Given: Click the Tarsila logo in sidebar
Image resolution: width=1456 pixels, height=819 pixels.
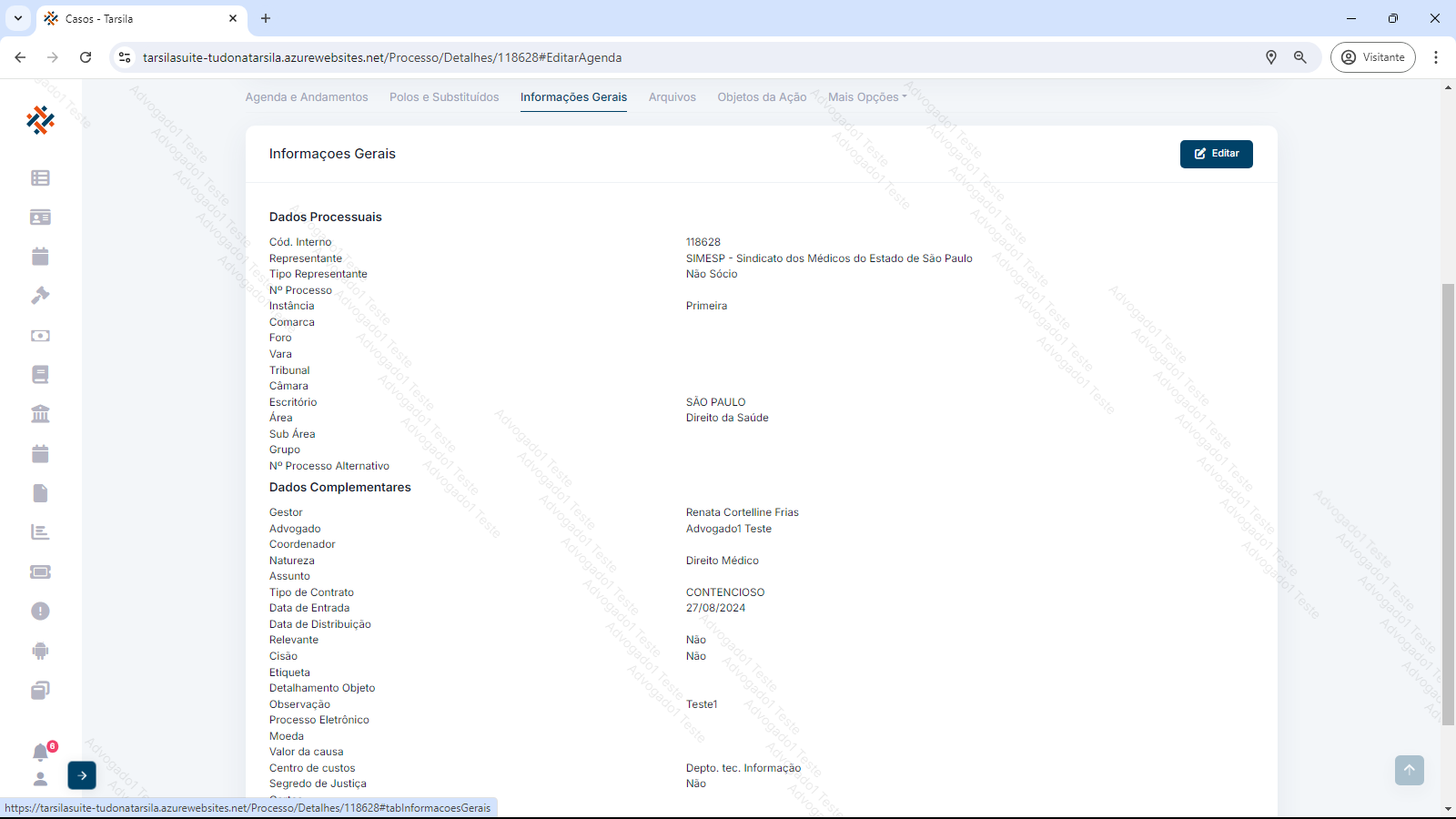Looking at the screenshot, I should pyautogui.click(x=40, y=119).
